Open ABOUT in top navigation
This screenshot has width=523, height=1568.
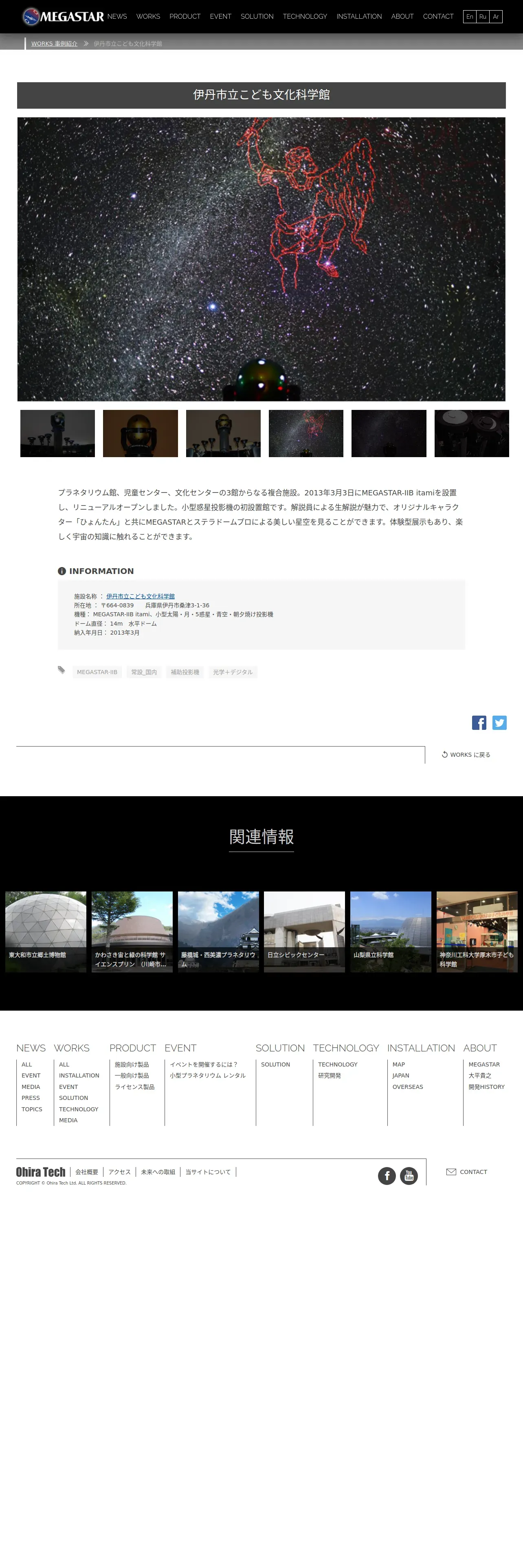(x=402, y=16)
